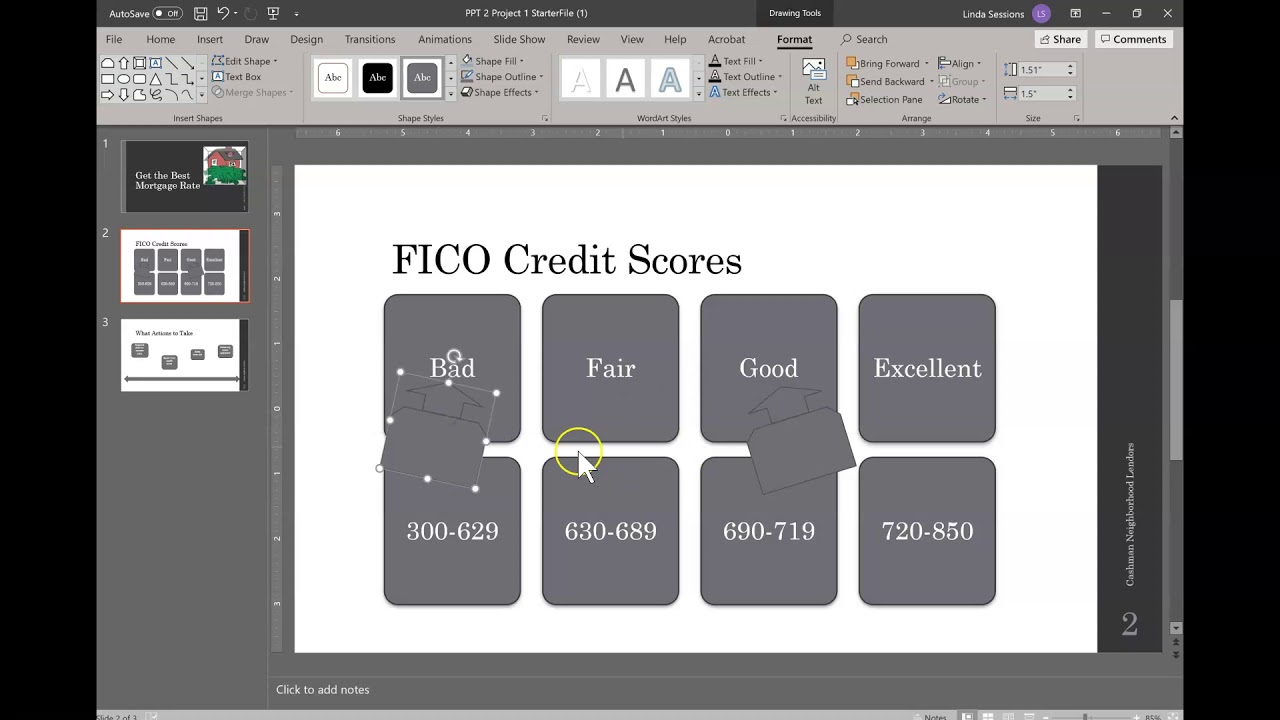The height and width of the screenshot is (720, 1280).
Task: Open the Shape Outline dropdown arrow
Action: click(541, 77)
